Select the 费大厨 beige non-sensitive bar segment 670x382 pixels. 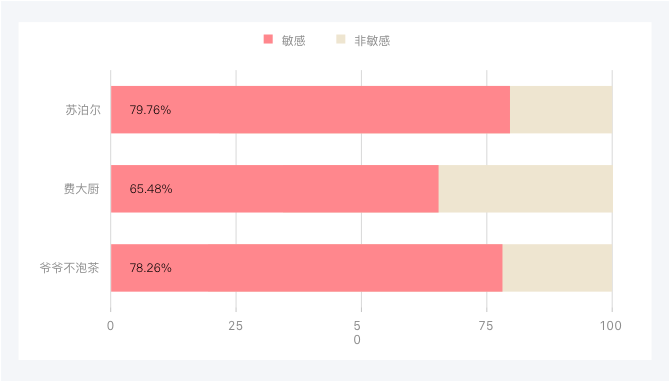(x=526, y=189)
